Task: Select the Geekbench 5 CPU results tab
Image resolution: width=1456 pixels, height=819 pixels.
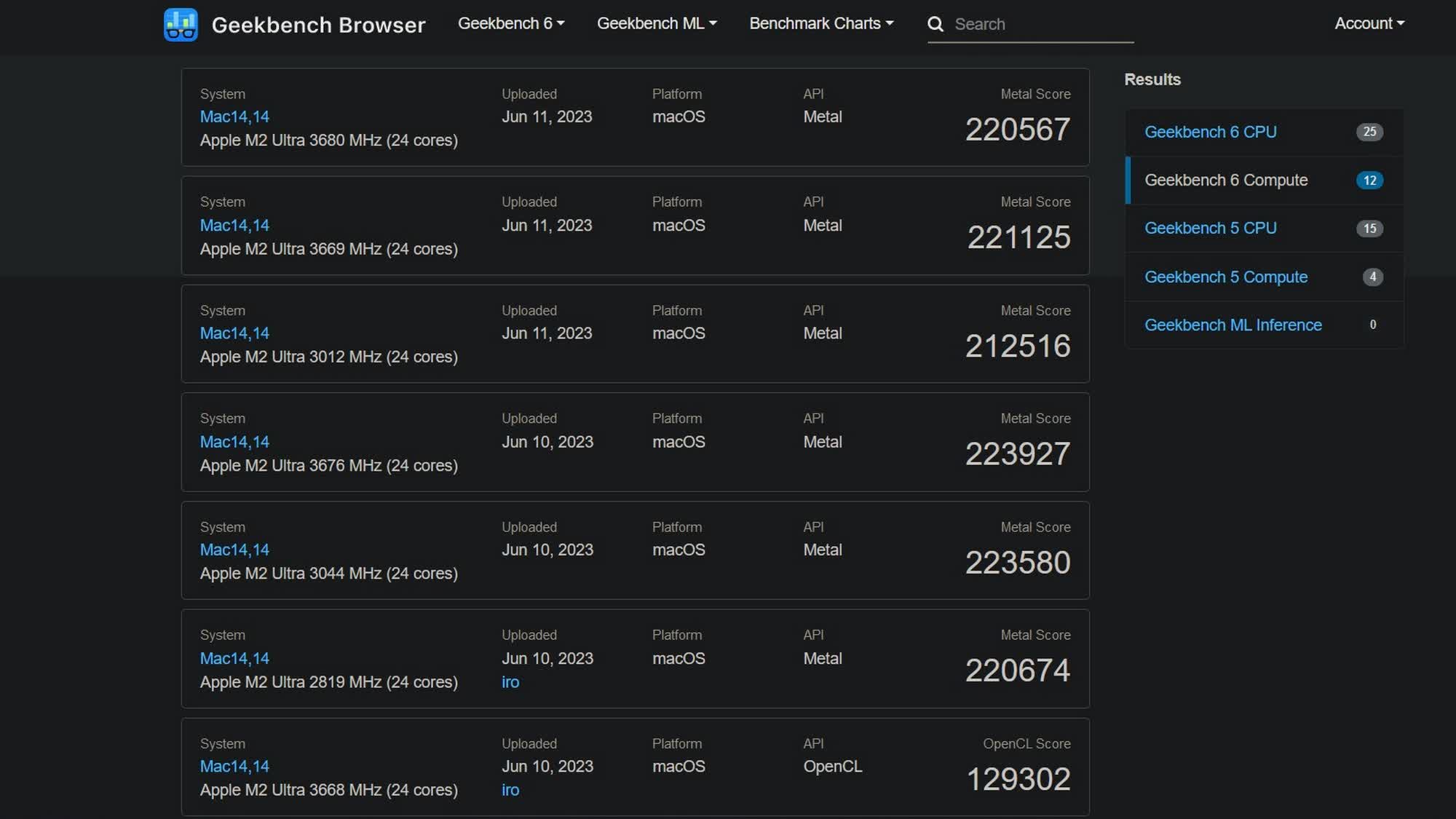Action: pos(1265,228)
